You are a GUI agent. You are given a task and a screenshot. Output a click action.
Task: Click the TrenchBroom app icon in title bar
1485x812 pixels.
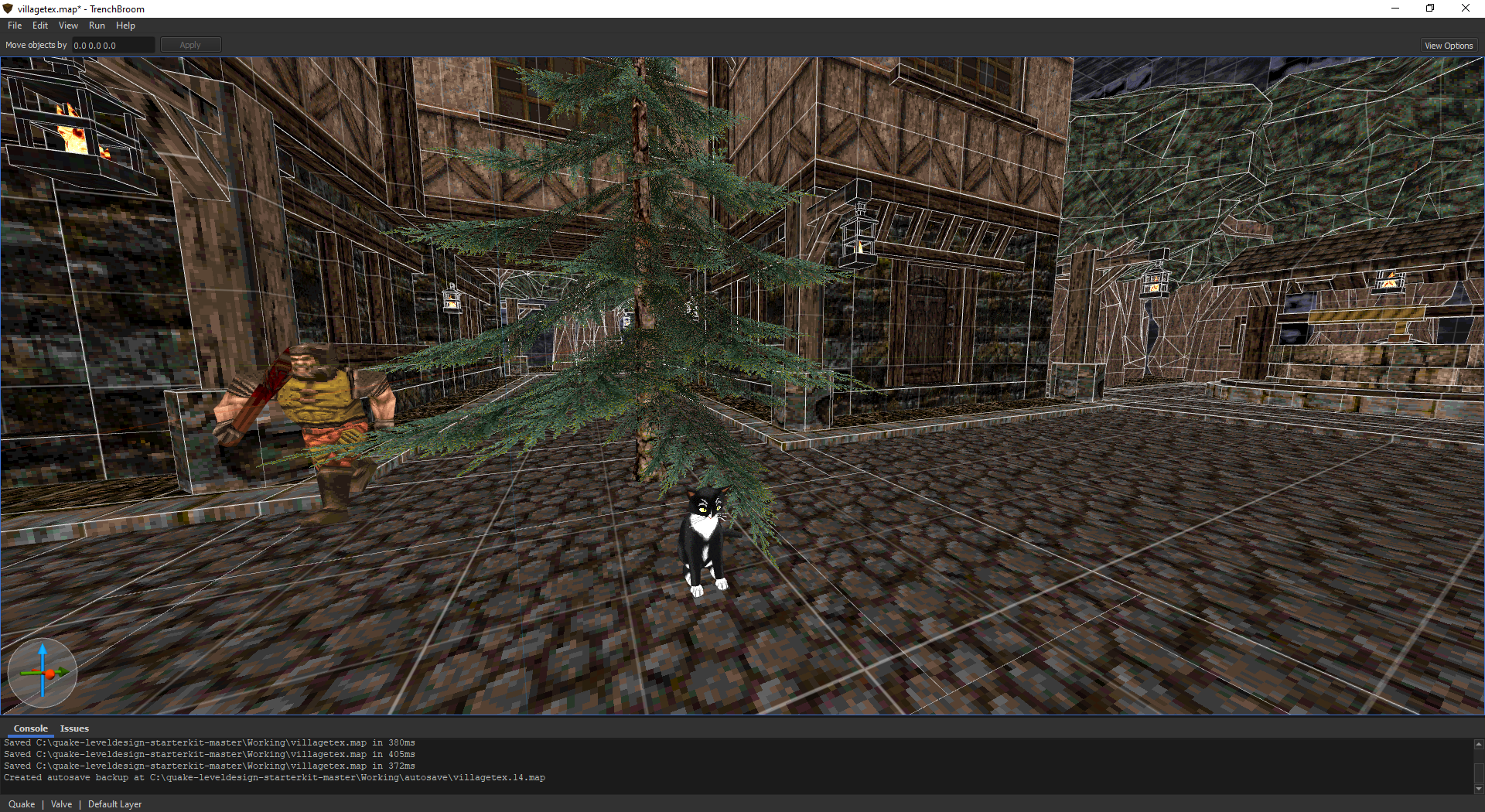8,9
